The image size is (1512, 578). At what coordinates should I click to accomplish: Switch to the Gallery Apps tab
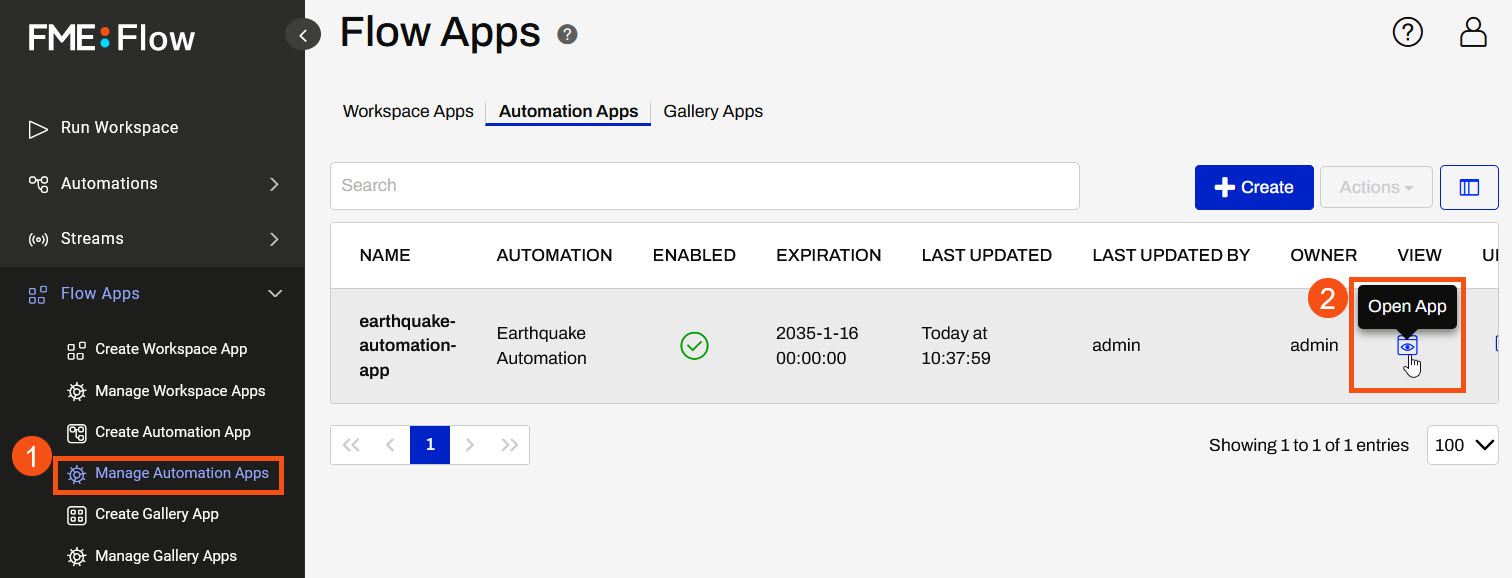tap(713, 111)
